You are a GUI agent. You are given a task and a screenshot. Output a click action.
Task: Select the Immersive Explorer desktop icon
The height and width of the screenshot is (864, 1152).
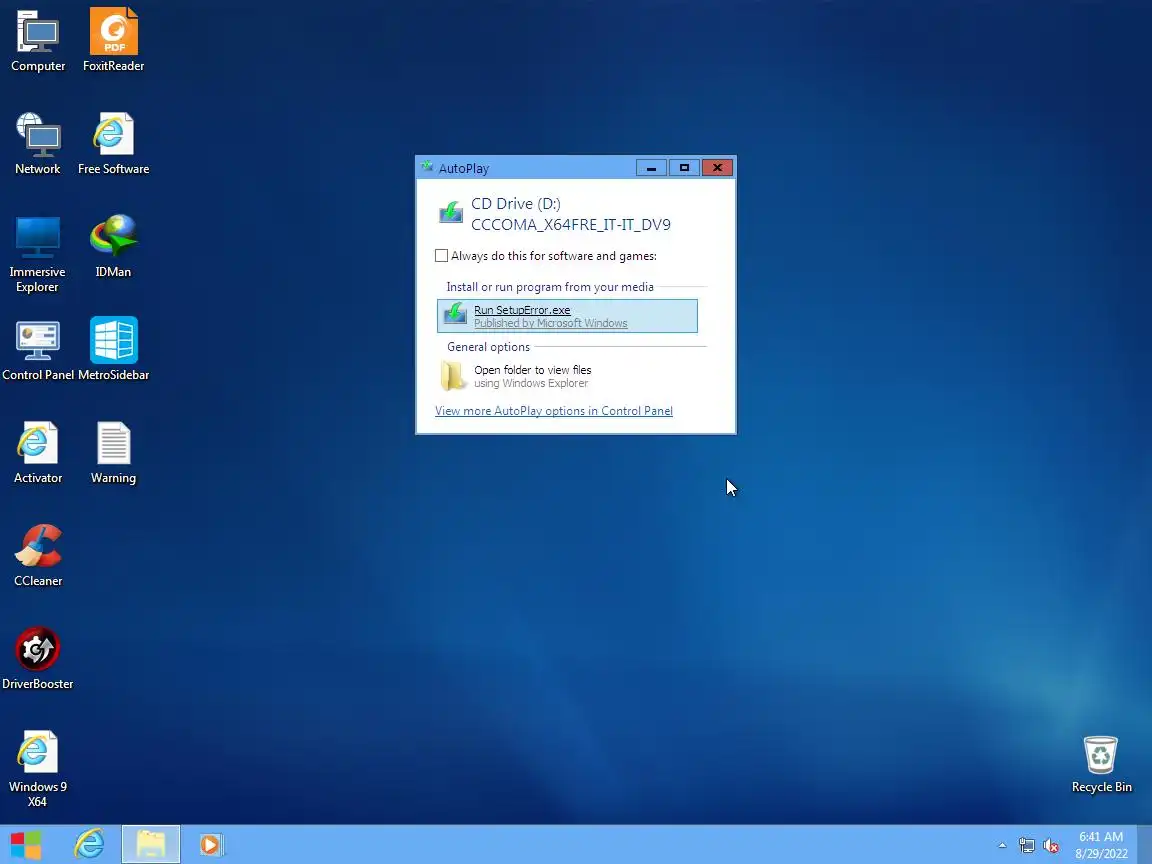[37, 254]
